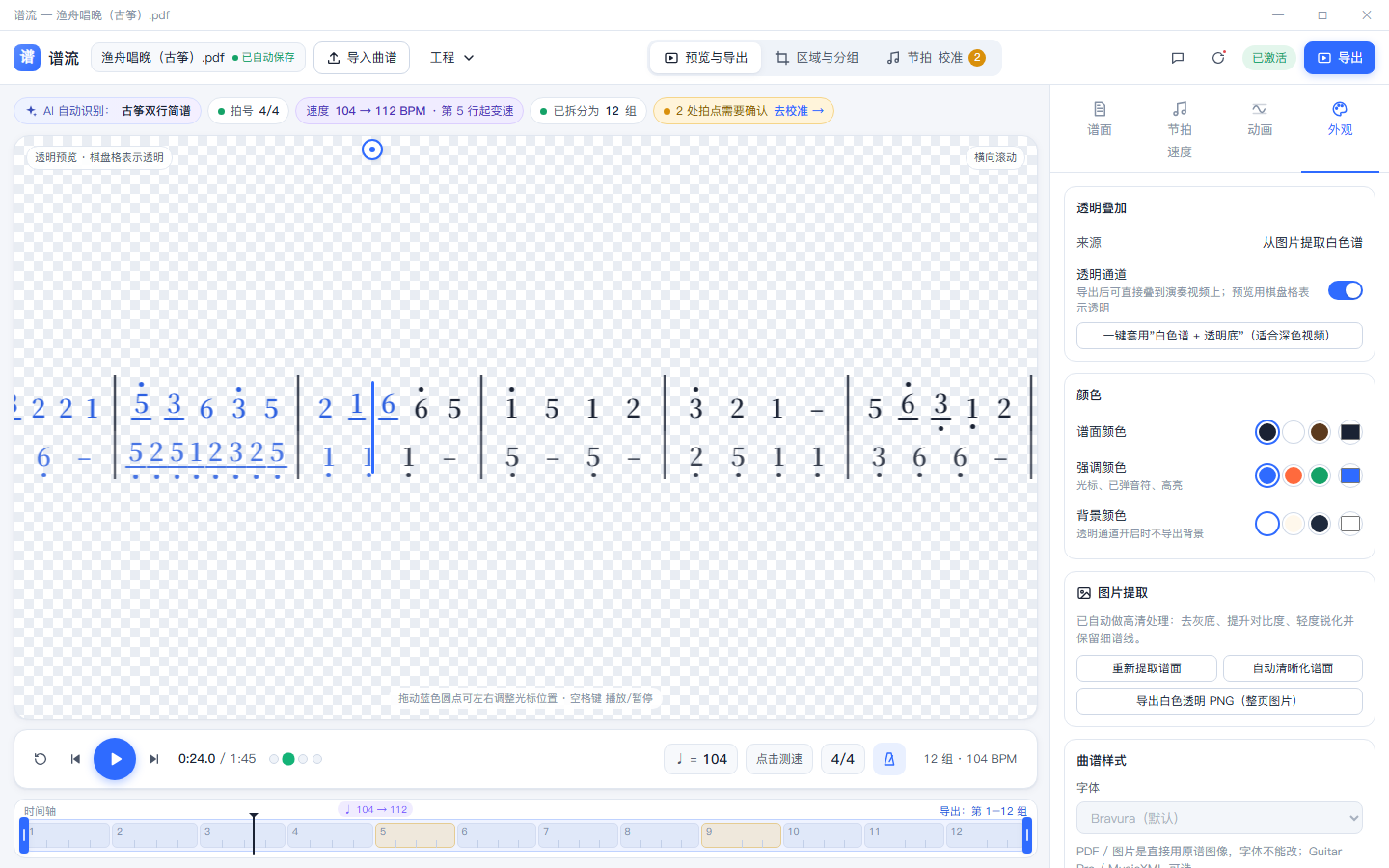Click the 速度 104 → 112 BPM chip
This screenshot has height=868, width=1389.
coord(410,111)
